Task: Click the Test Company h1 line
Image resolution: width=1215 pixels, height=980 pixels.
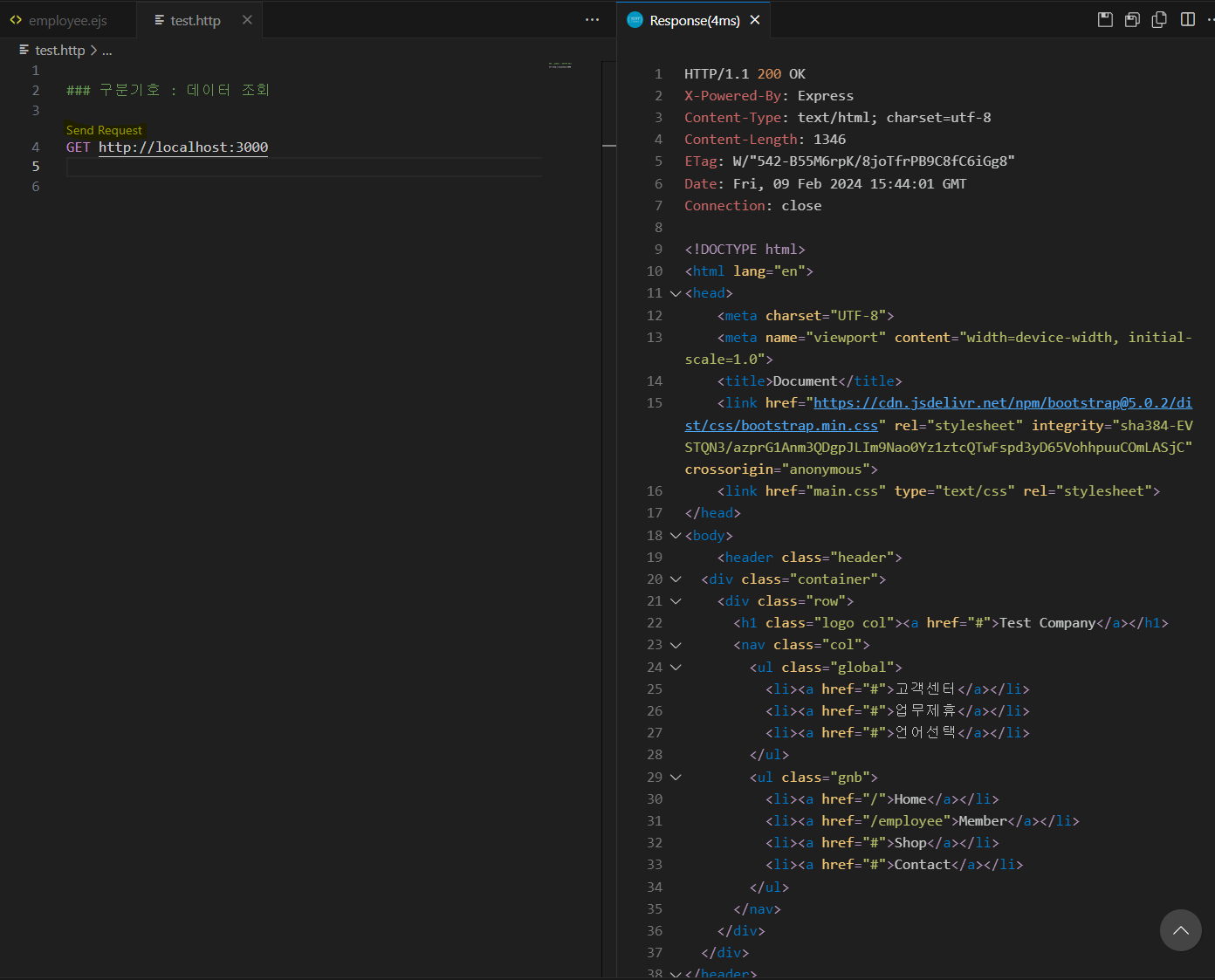Action: pyautogui.click(x=951, y=623)
